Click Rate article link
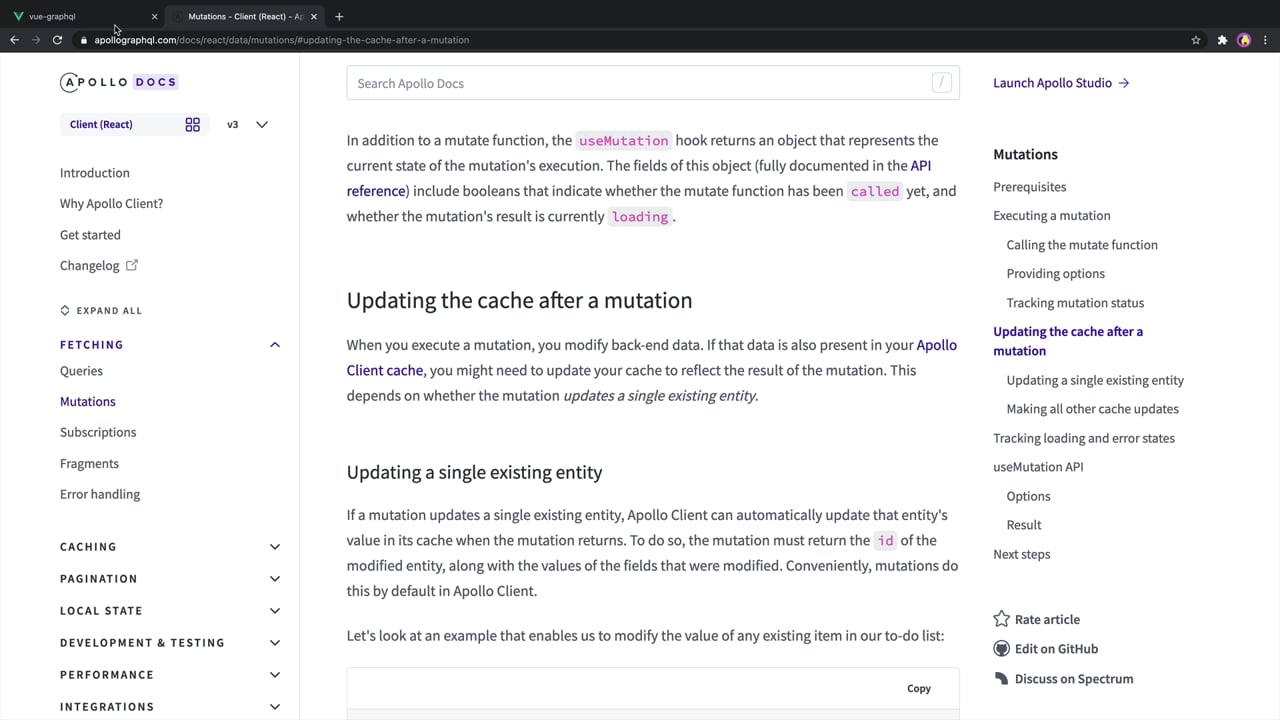Screen dimensions: 1280x720 pos(1047,619)
